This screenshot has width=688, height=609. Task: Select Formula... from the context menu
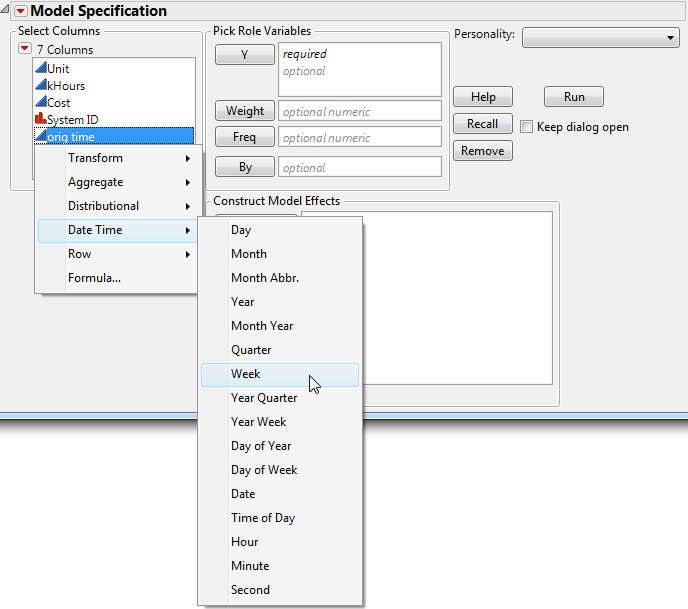(x=94, y=278)
